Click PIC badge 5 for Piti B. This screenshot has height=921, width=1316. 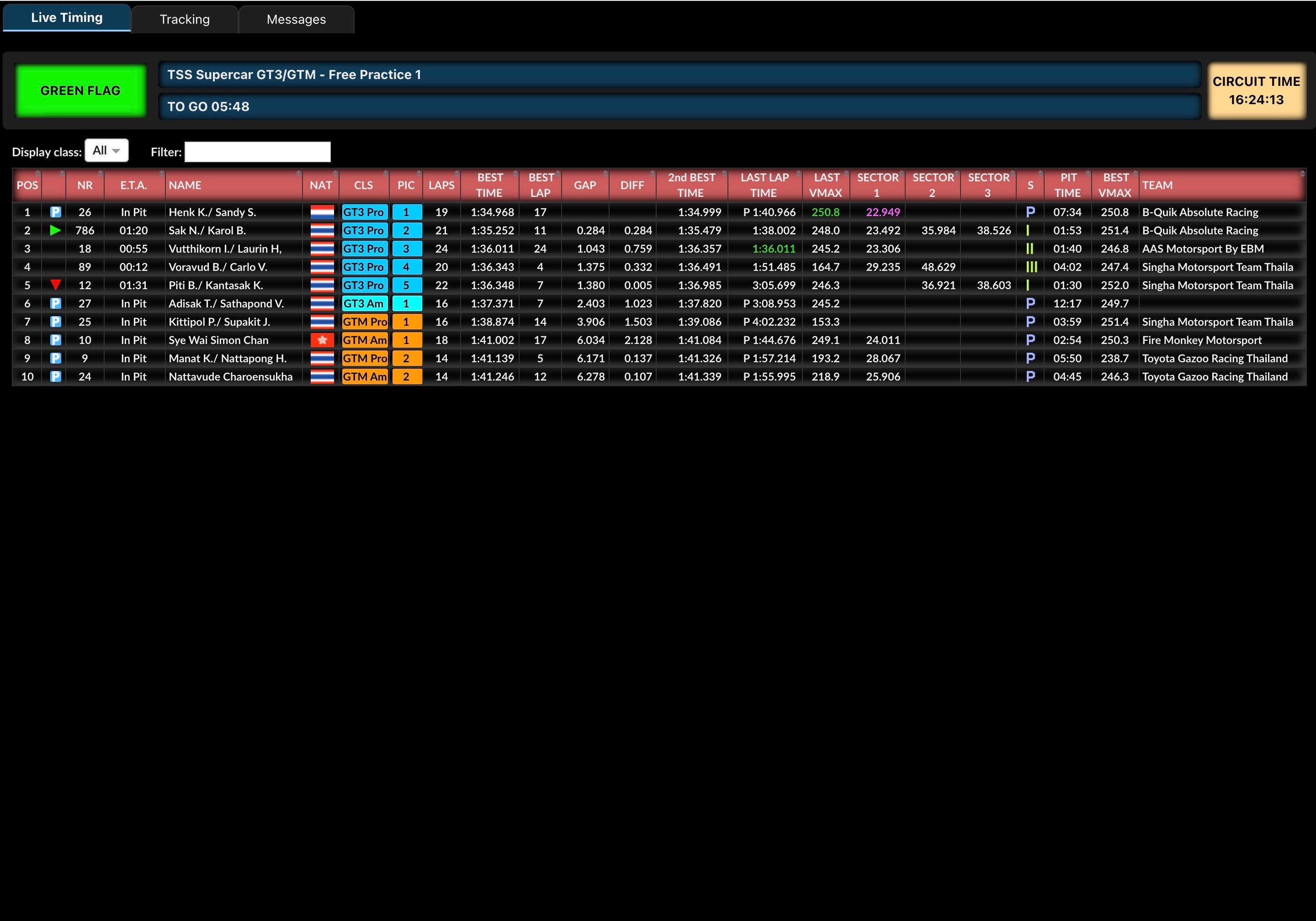pos(407,285)
